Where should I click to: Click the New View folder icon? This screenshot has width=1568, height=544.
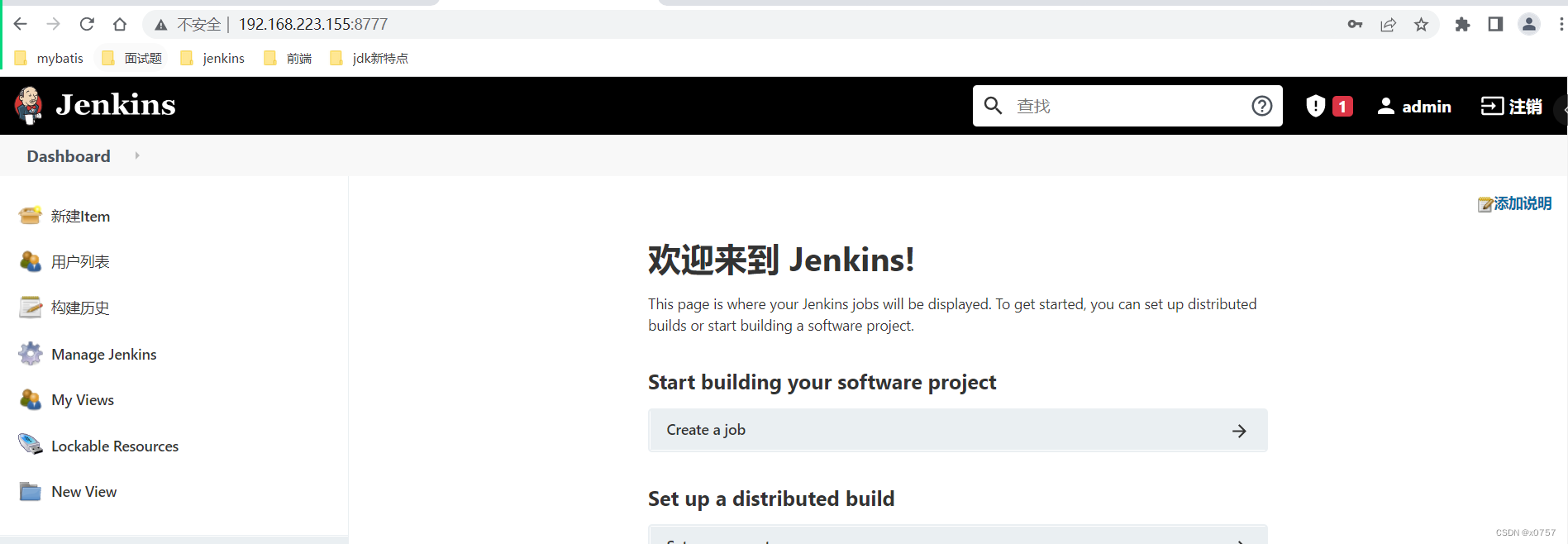[x=31, y=491]
